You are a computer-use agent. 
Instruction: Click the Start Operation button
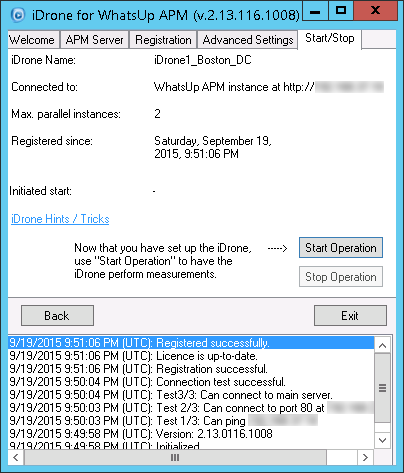click(x=341, y=248)
